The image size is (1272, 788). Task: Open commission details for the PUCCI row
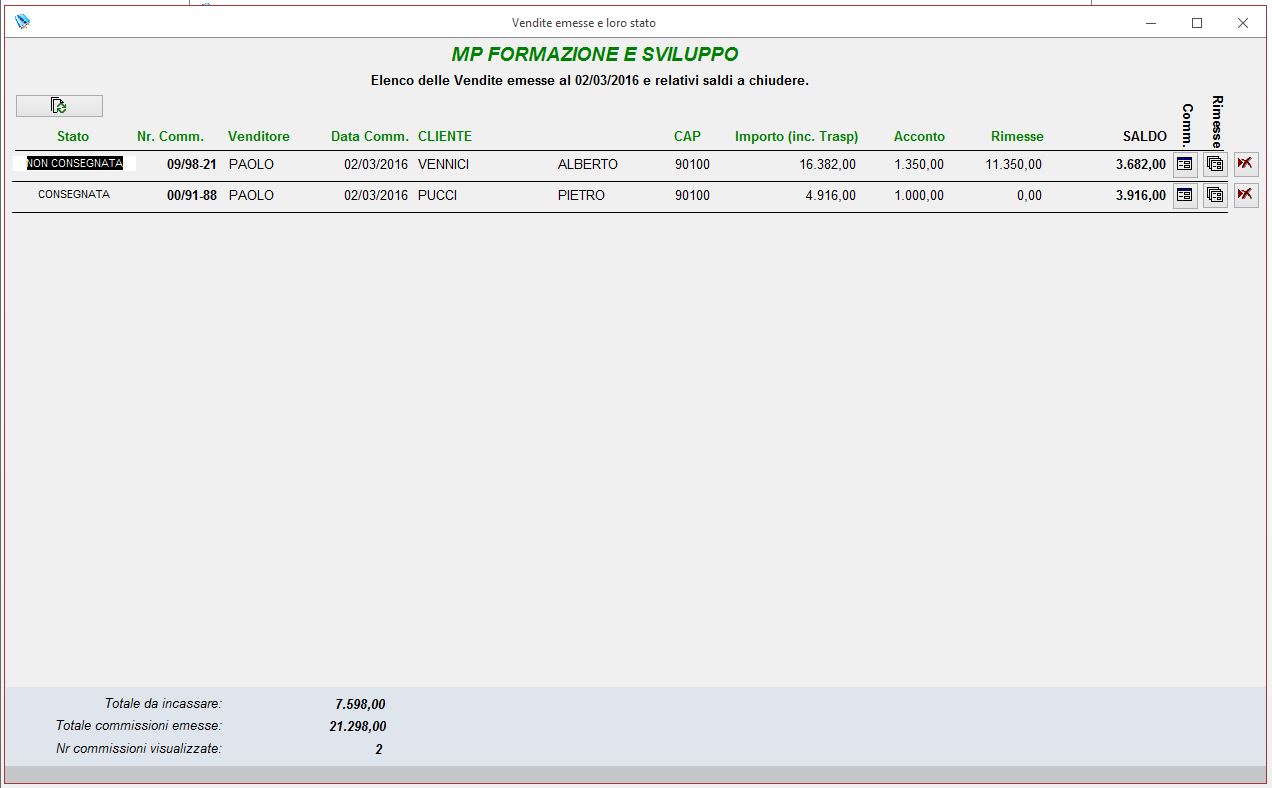[1185, 195]
